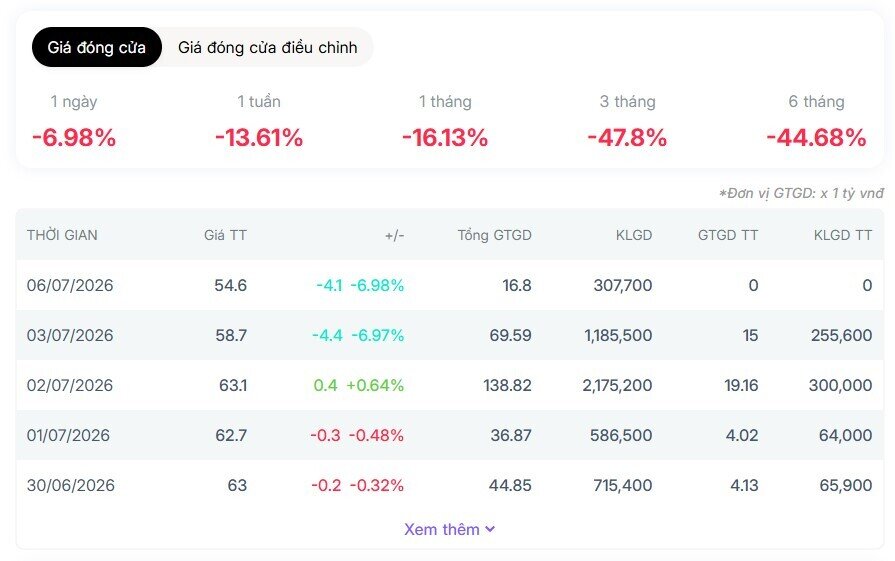895x561 pixels.
Task: Select the 3 tháng -47.8% figure
Action: (627, 138)
